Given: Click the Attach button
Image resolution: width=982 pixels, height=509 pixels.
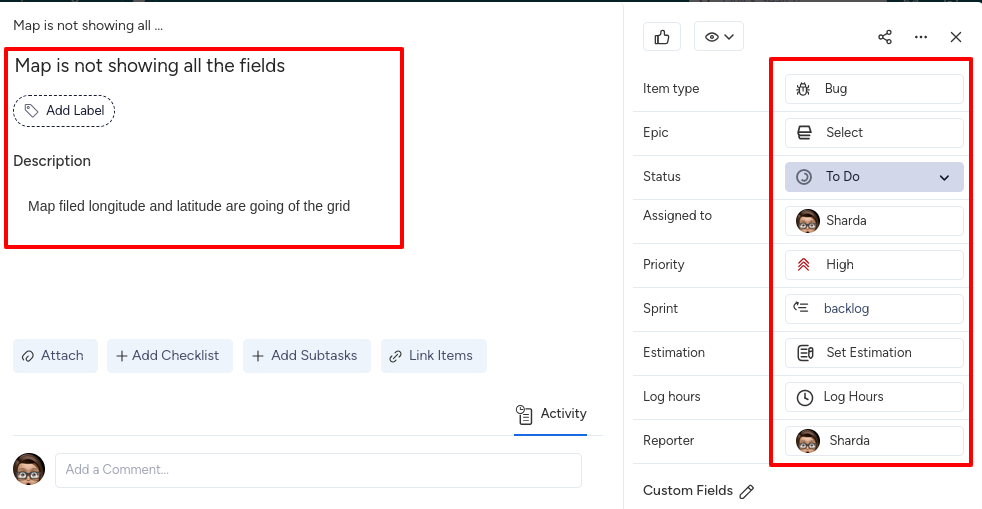Looking at the screenshot, I should [55, 356].
